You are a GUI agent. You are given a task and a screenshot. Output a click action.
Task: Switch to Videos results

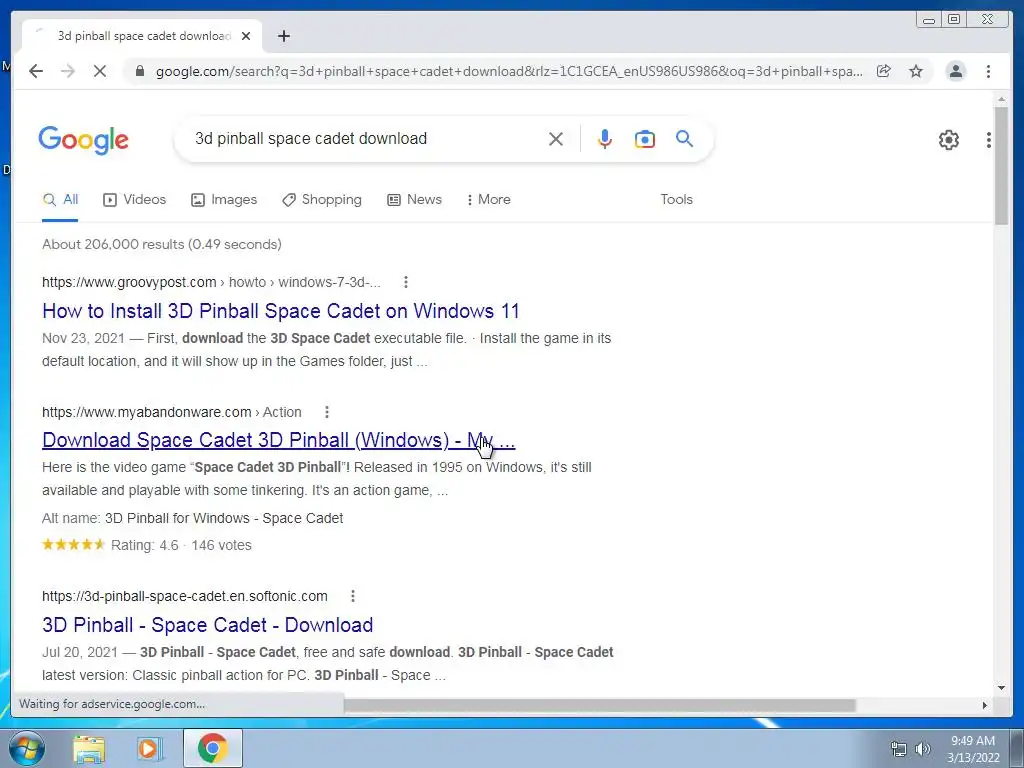[x=135, y=200]
